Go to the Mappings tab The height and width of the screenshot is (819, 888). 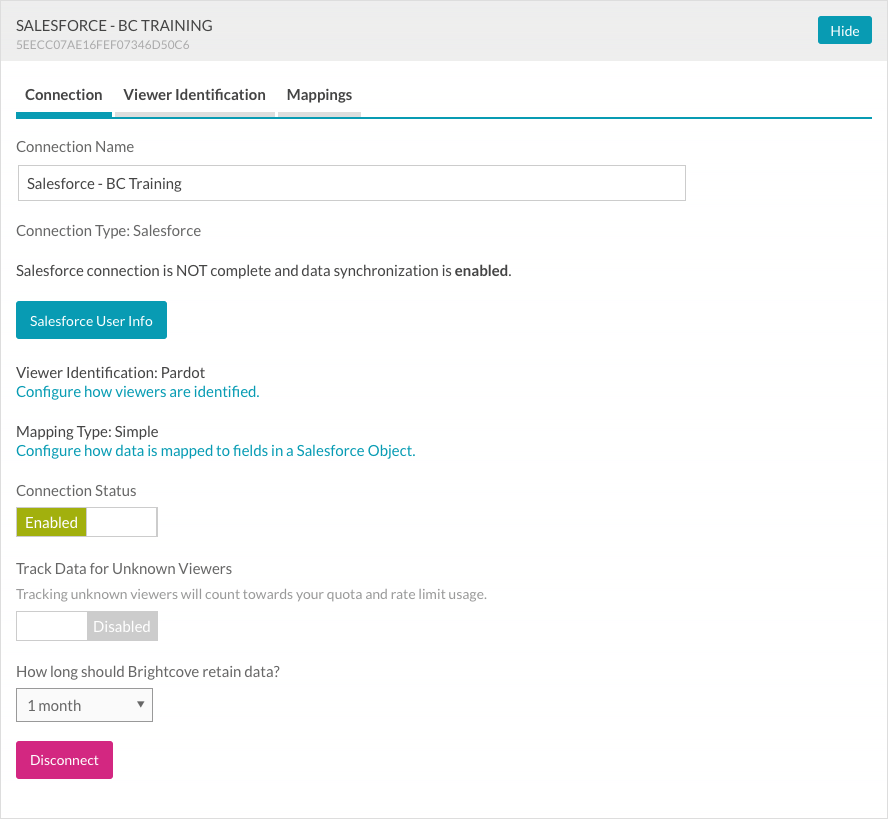click(x=319, y=95)
